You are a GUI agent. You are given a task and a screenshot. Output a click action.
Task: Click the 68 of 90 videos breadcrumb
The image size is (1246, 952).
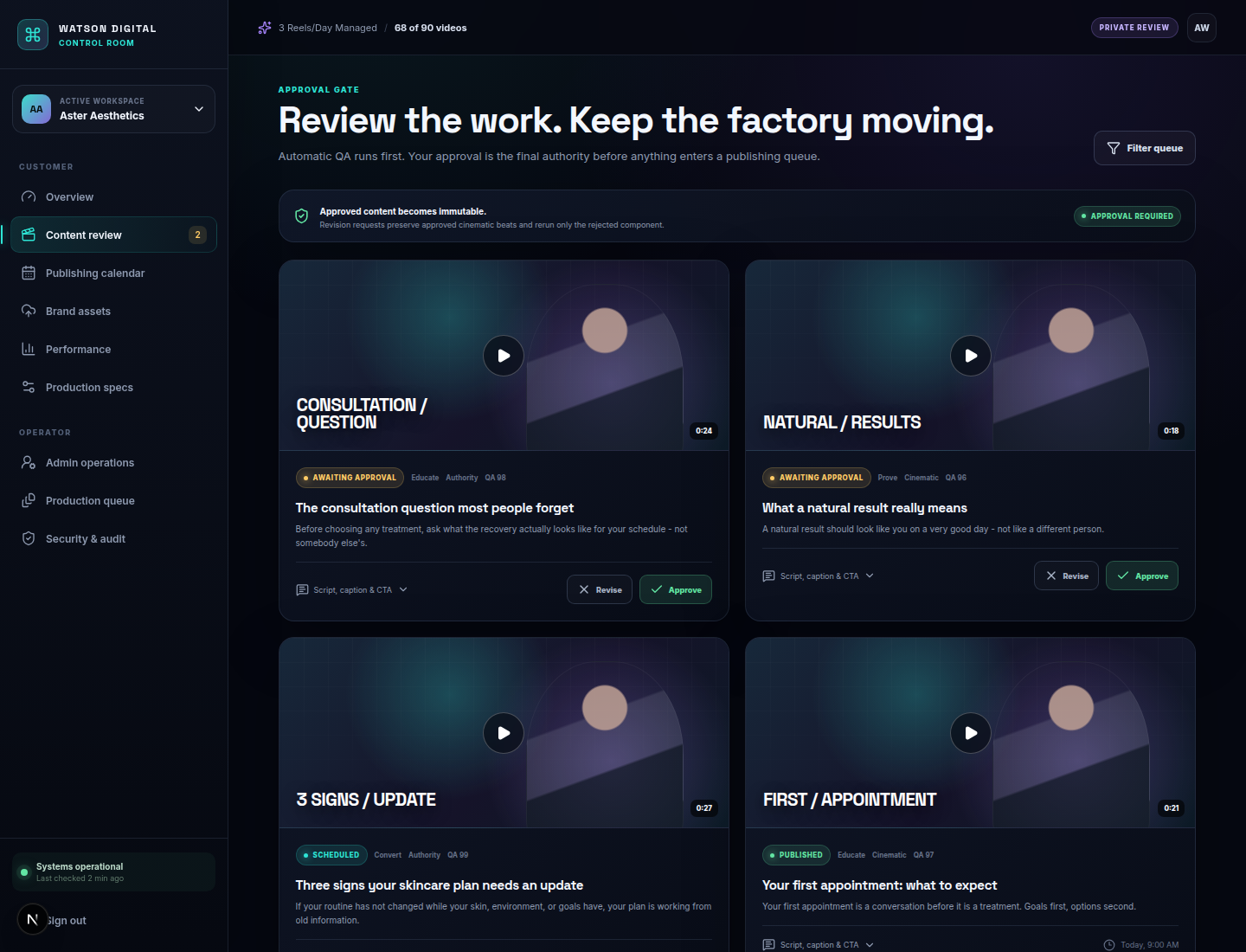[x=431, y=28]
